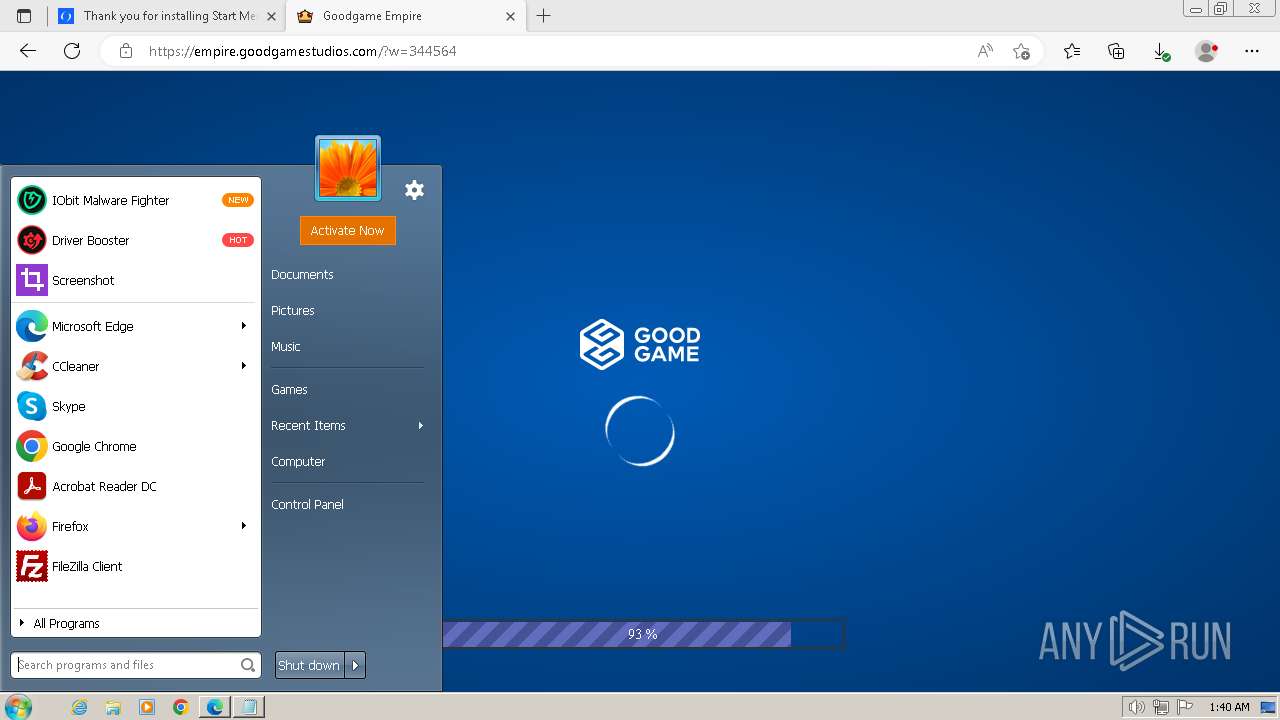Screen dimensions: 1280x720
Task: Go back in the browser
Action: 28,51
